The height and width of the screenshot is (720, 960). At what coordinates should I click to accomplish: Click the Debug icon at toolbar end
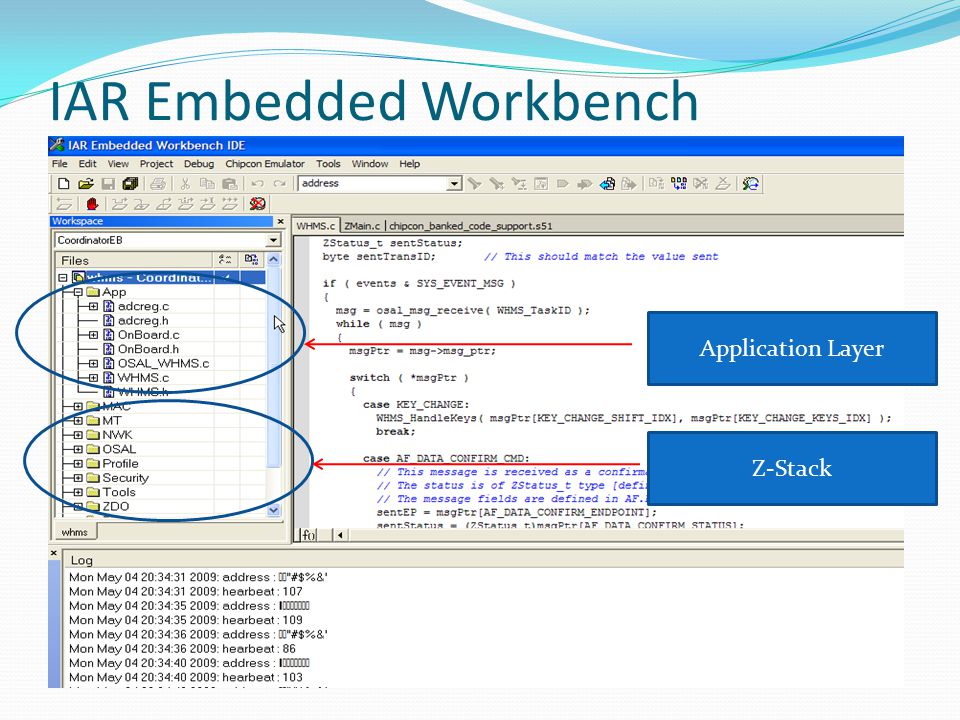751,184
